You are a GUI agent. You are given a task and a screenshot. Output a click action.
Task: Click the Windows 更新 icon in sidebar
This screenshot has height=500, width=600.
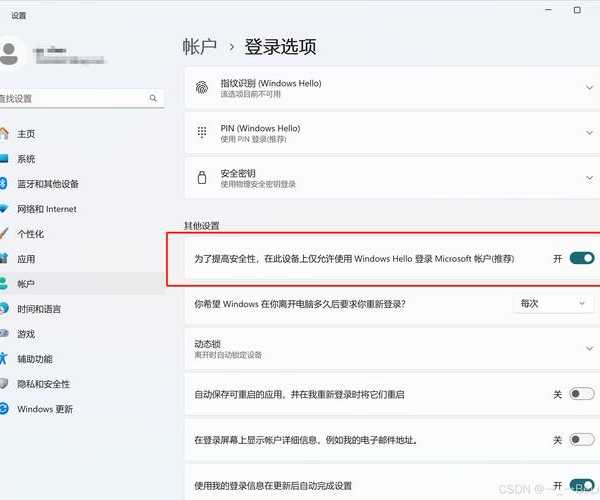pos(4,409)
